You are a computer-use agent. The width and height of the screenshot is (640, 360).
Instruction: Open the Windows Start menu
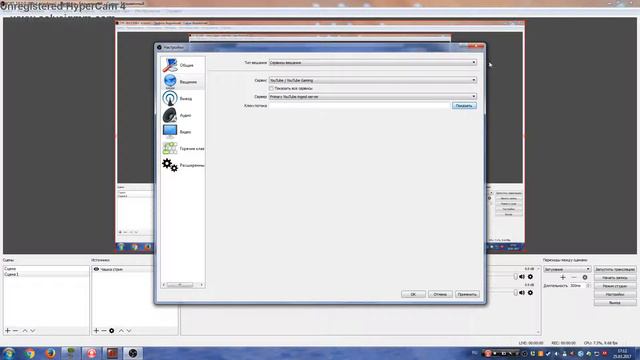click(9, 353)
